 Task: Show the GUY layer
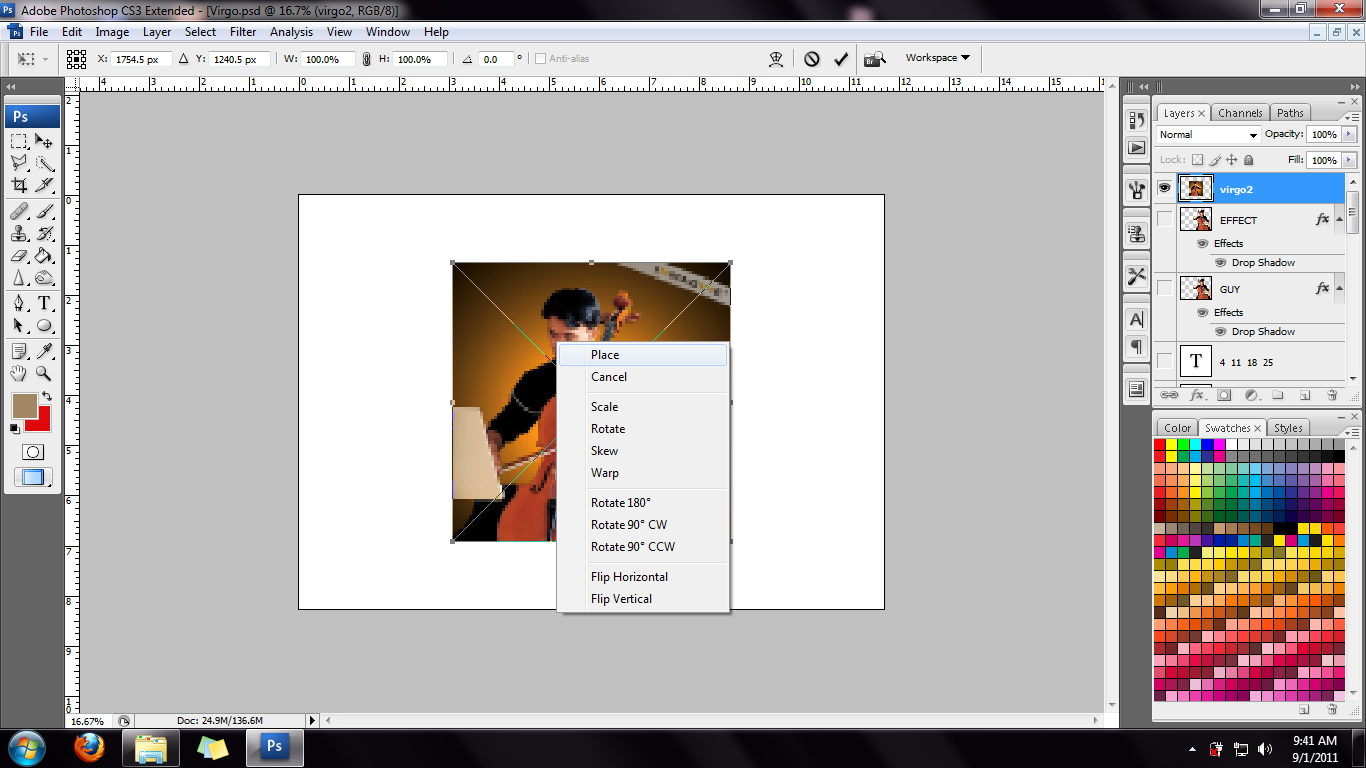1164,288
